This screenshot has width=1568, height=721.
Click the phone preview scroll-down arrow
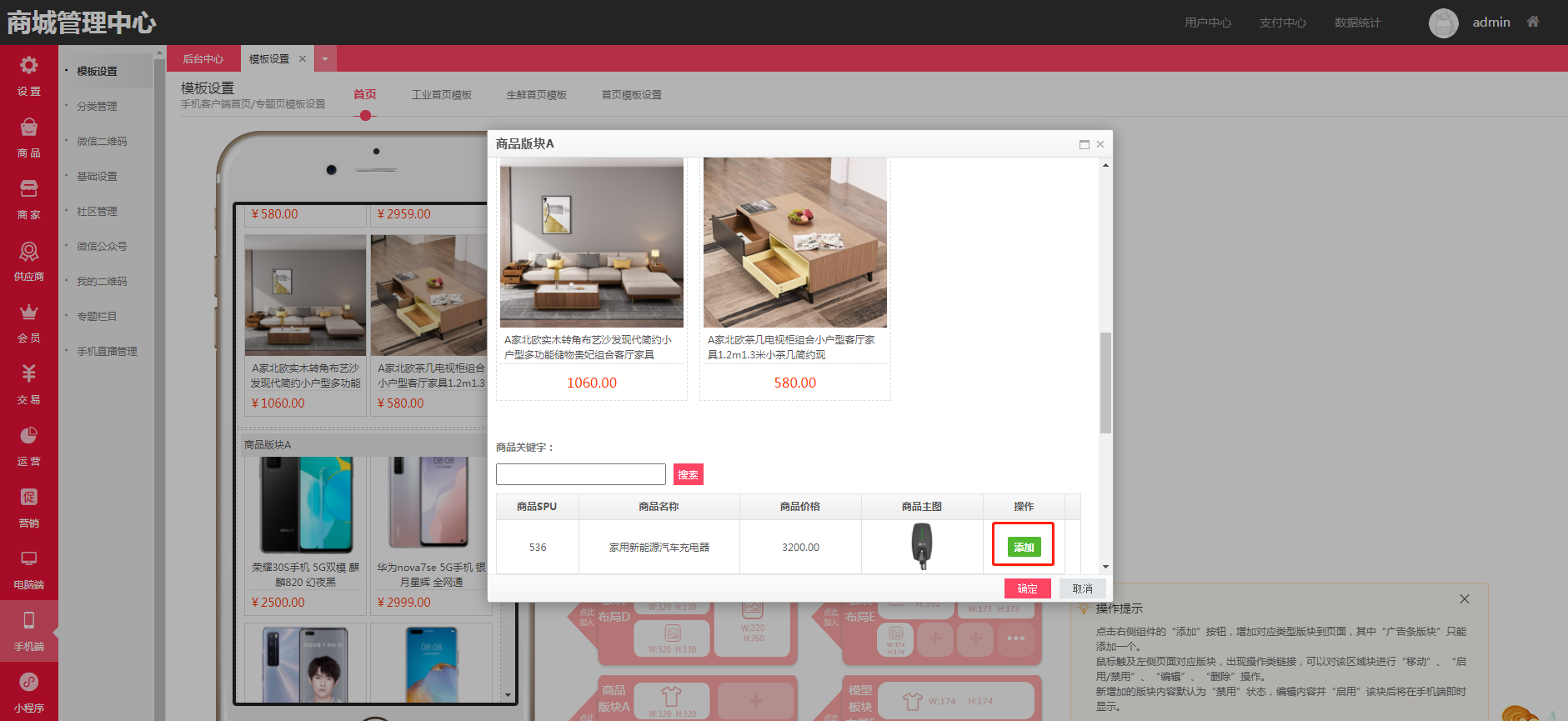tap(508, 695)
